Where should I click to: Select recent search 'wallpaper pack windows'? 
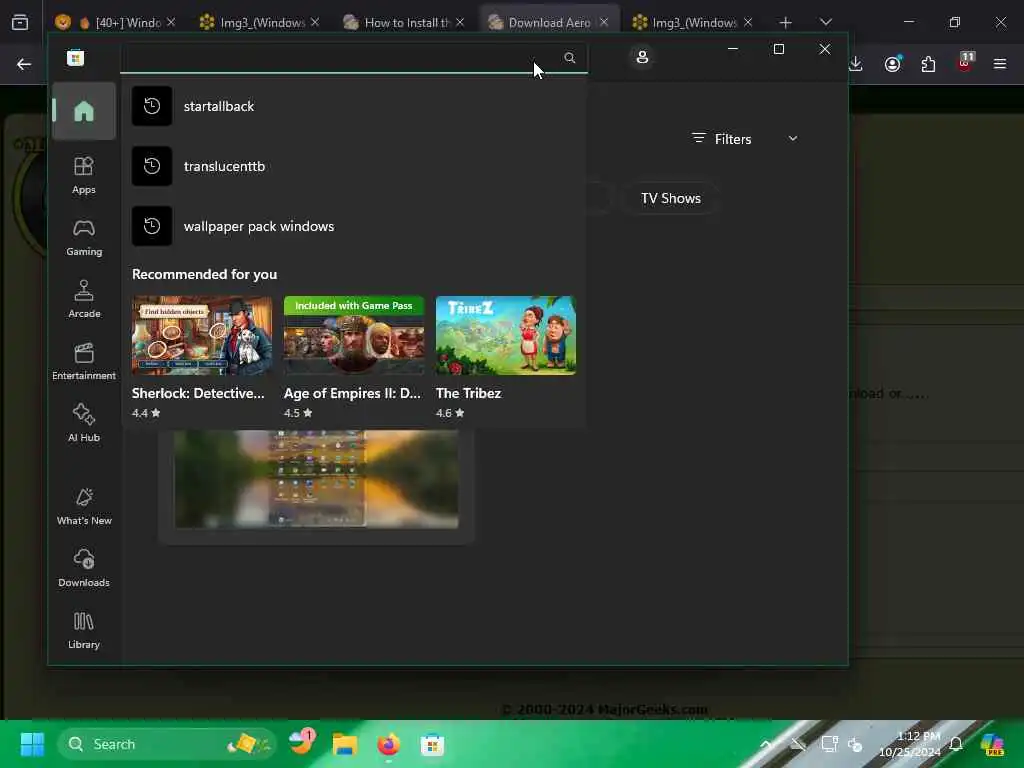354,227
